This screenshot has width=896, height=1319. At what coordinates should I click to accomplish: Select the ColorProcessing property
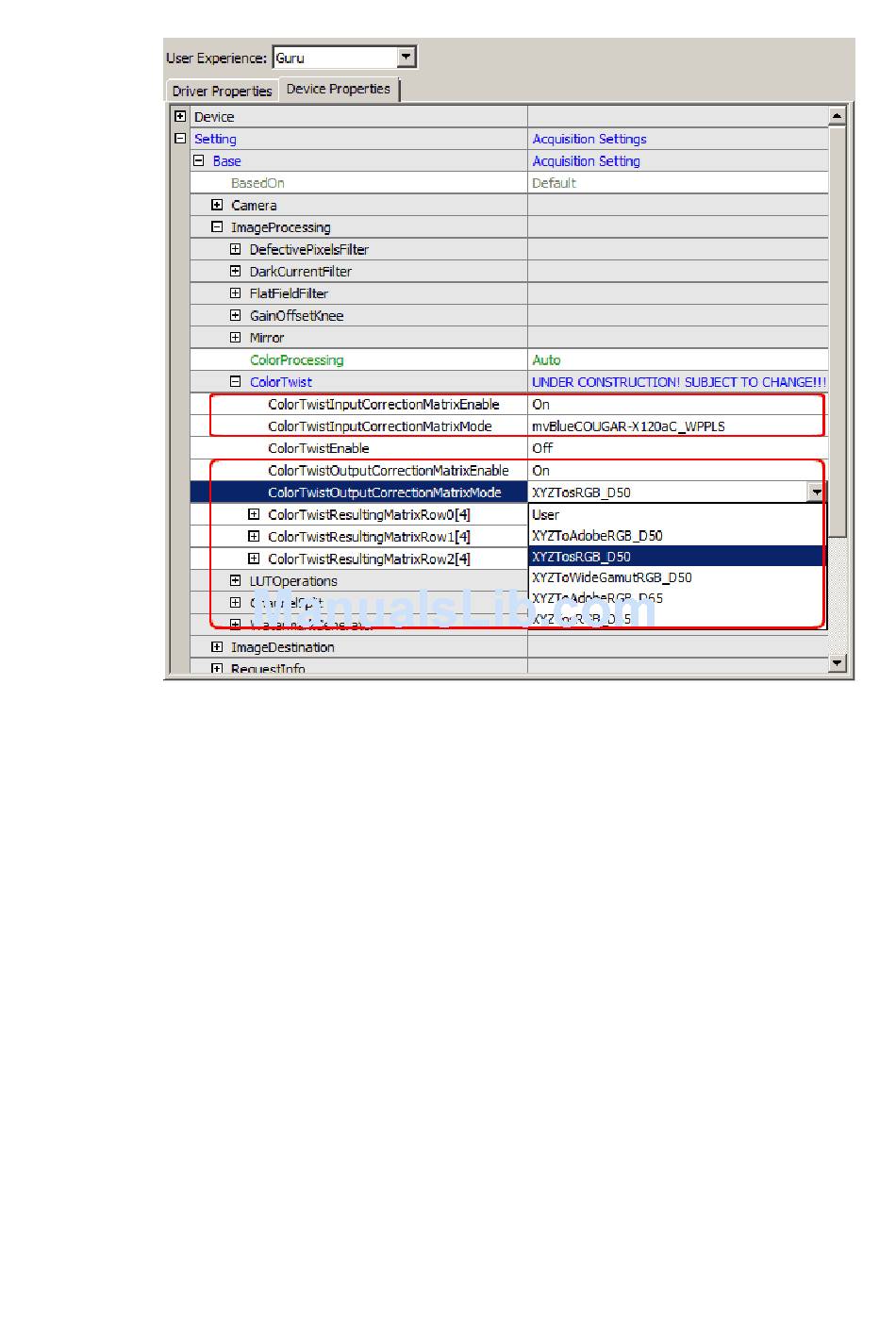tap(297, 359)
